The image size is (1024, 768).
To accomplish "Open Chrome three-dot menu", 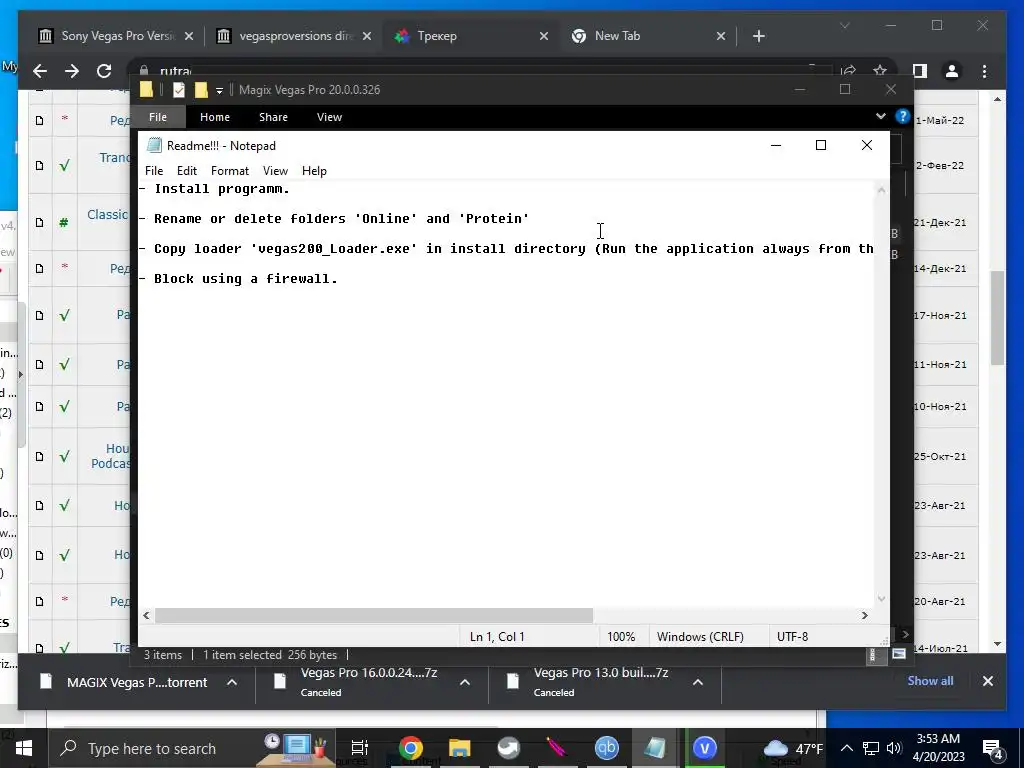I will [984, 71].
